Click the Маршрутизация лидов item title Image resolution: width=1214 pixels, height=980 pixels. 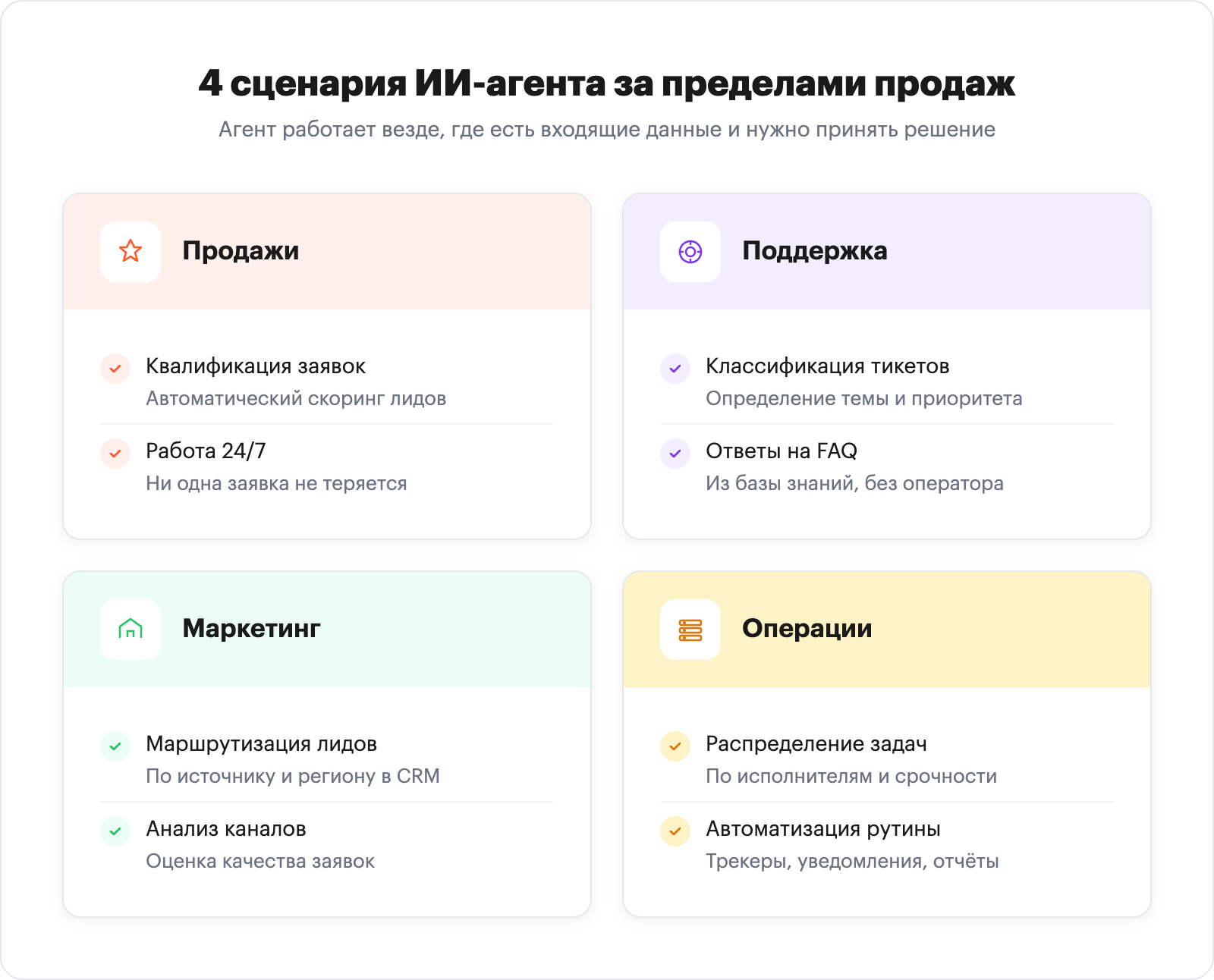[x=262, y=744]
